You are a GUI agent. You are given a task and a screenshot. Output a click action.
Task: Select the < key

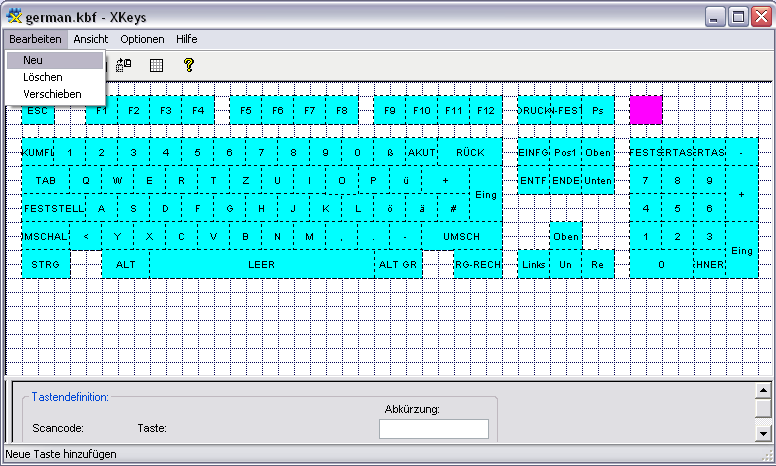click(86, 236)
